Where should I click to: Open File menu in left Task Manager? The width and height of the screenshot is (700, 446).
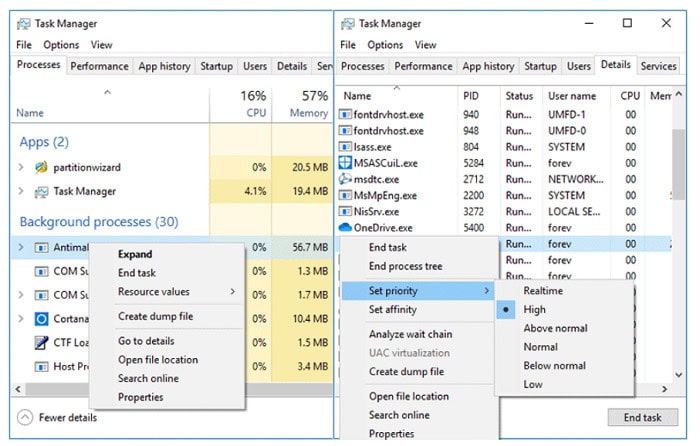point(24,45)
